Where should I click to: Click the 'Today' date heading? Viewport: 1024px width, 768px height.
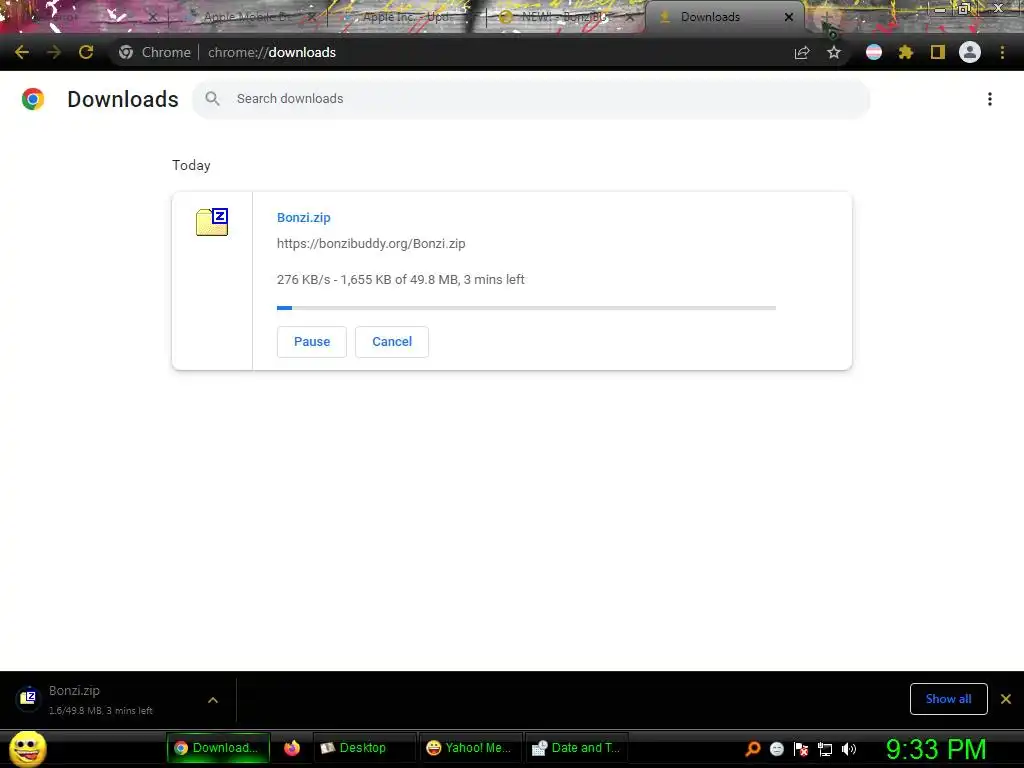pos(191,165)
